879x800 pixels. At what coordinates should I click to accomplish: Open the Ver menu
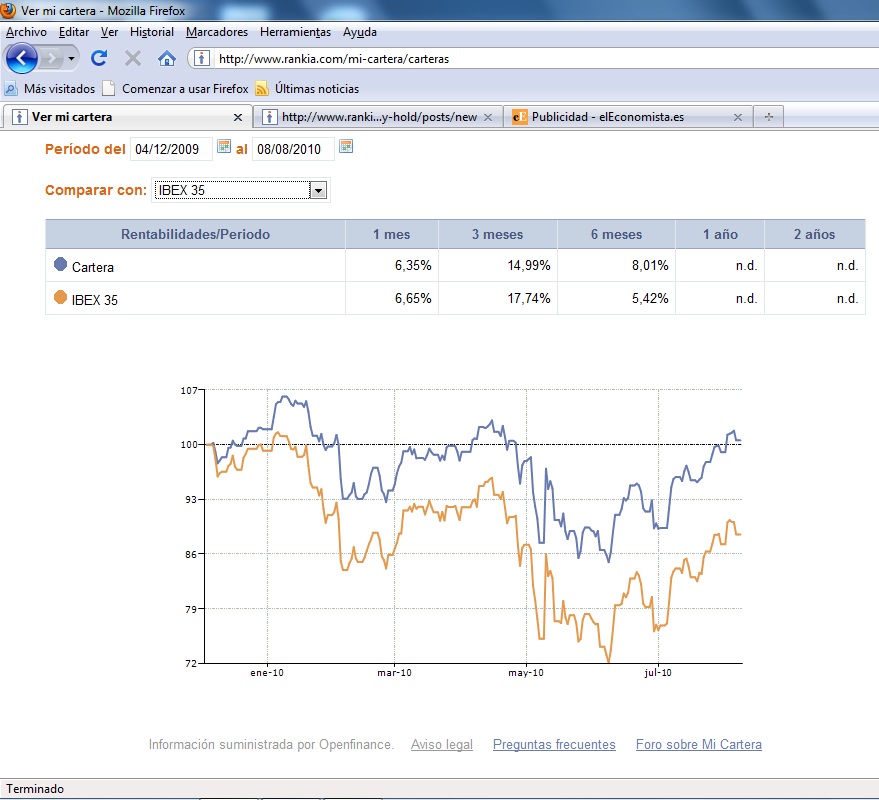109,32
